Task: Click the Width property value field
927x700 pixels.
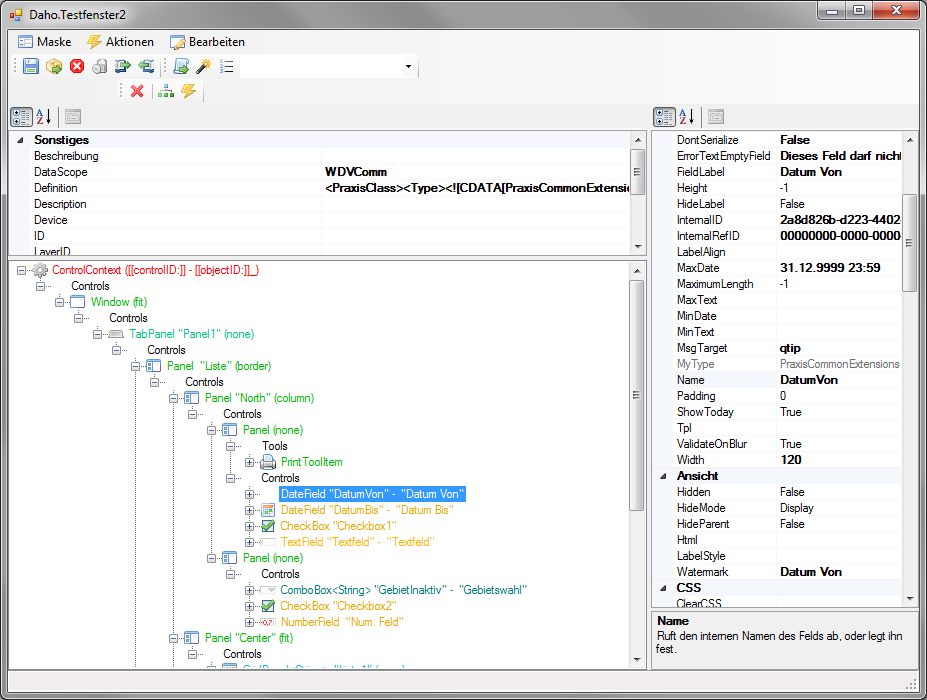Action: 838,460
